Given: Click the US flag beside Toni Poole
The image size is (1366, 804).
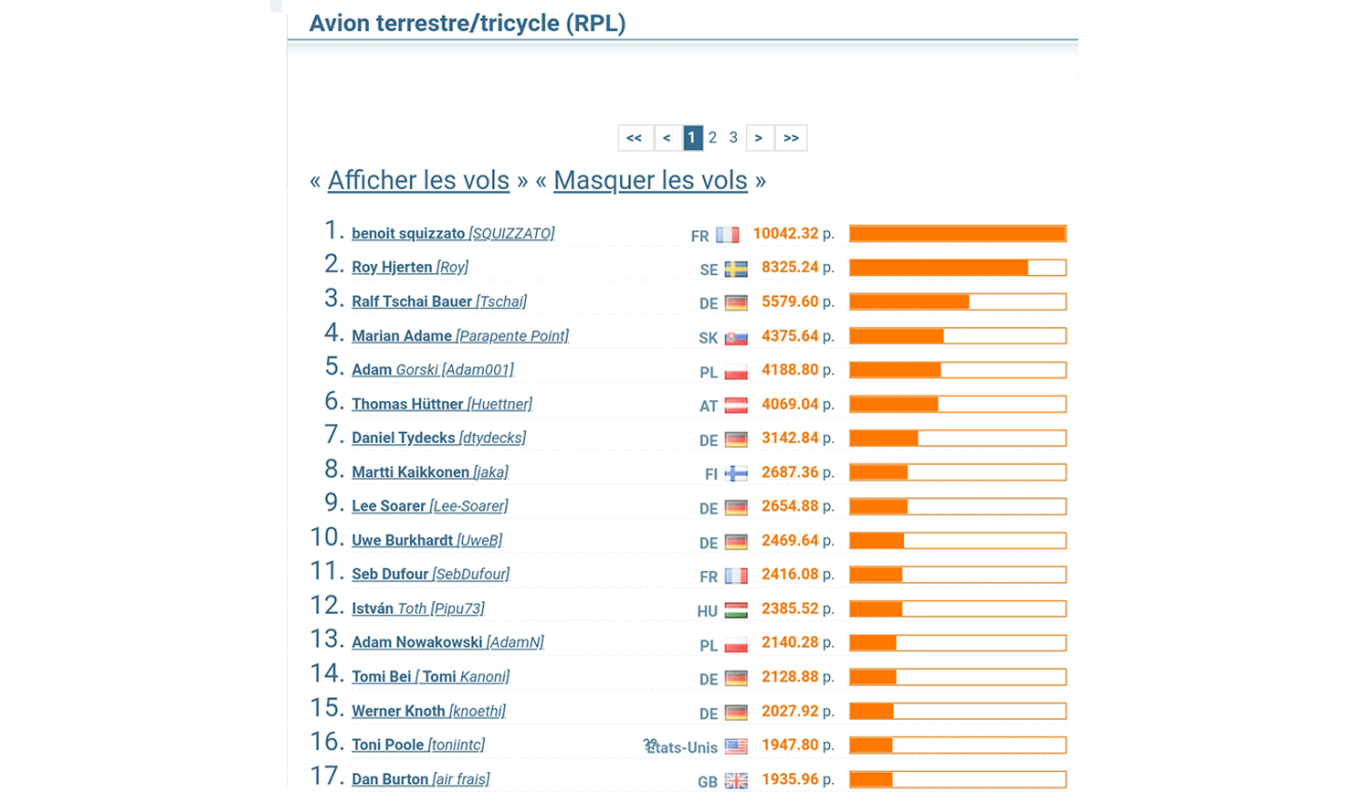Looking at the screenshot, I should 736,747.
